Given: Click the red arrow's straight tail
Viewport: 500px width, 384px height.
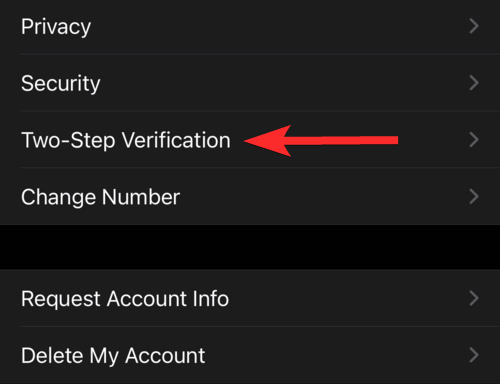Looking at the screenshot, I should coord(345,140).
